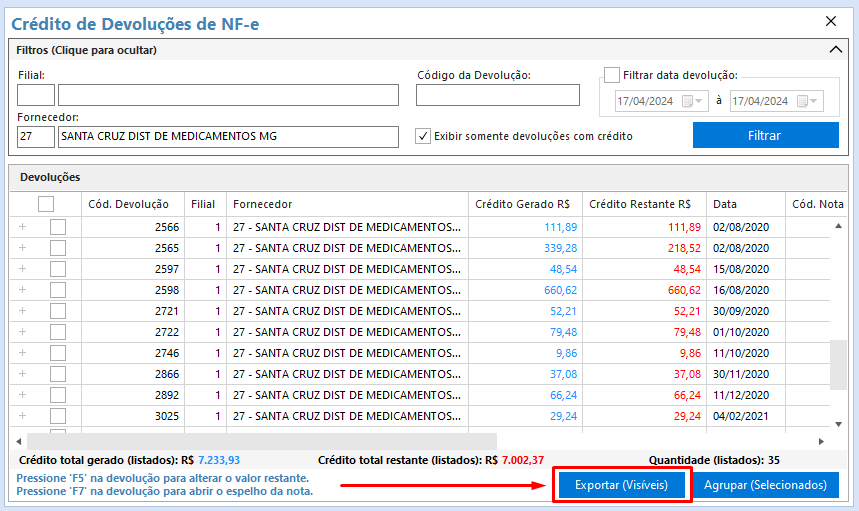The image size is (859, 511).
Task: Click Exportar (Visíveis) button
Action: pos(622,485)
